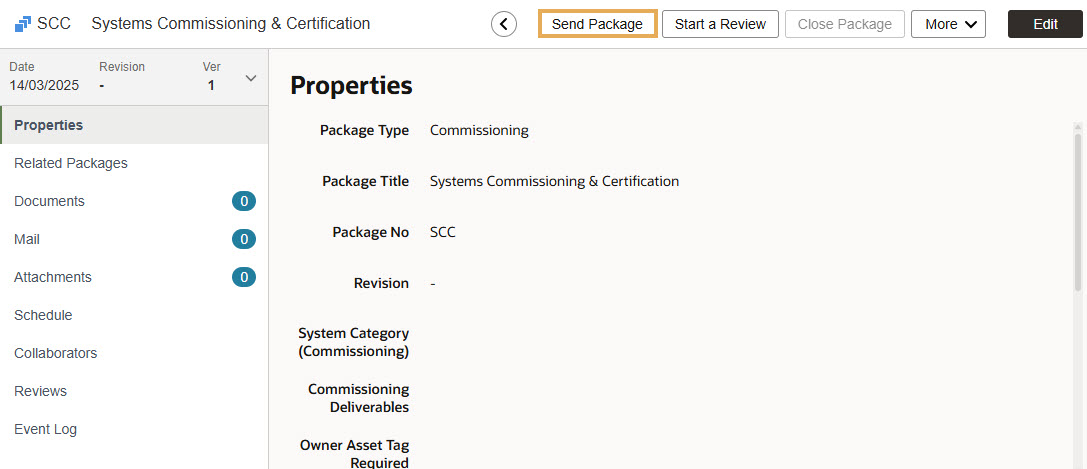Click the SCC package icon in header
Image resolution: width=1087 pixels, height=469 pixels.
tap(22, 24)
